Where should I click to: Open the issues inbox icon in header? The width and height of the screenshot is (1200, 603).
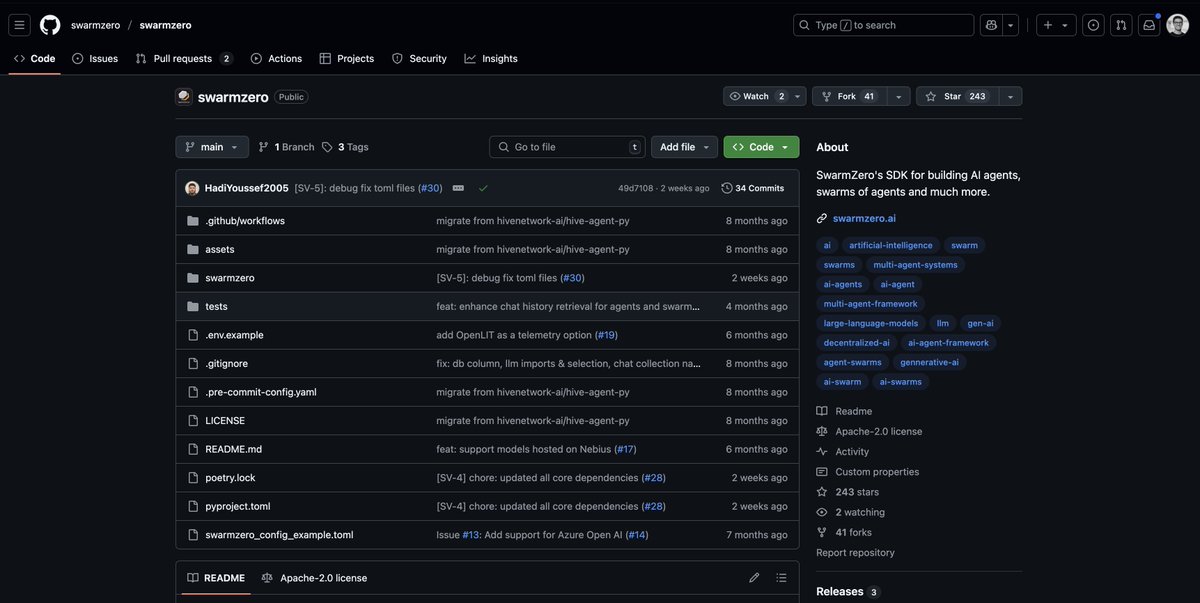tap(1093, 25)
